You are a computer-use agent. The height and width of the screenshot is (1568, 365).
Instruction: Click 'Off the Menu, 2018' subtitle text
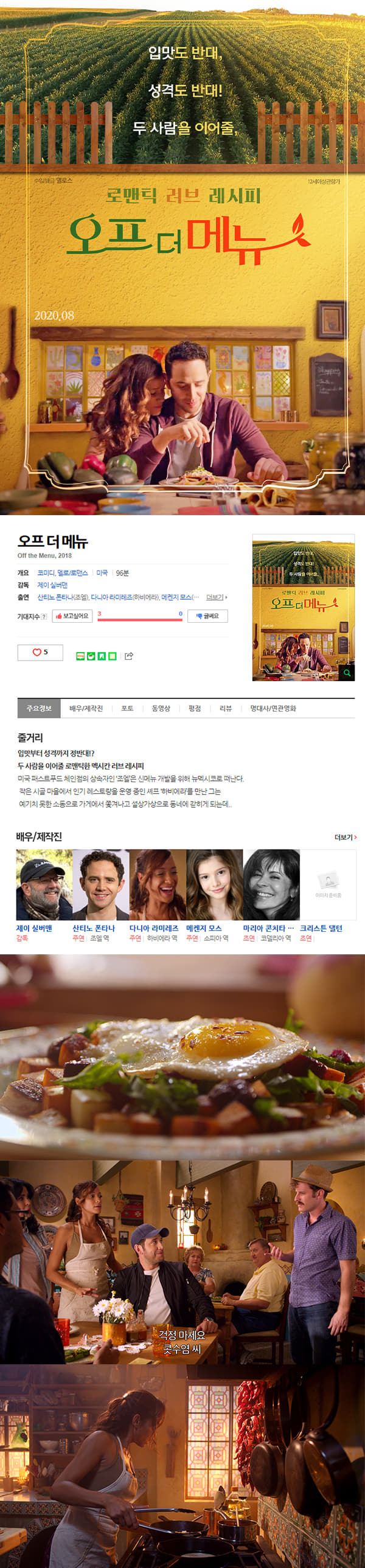44,555
